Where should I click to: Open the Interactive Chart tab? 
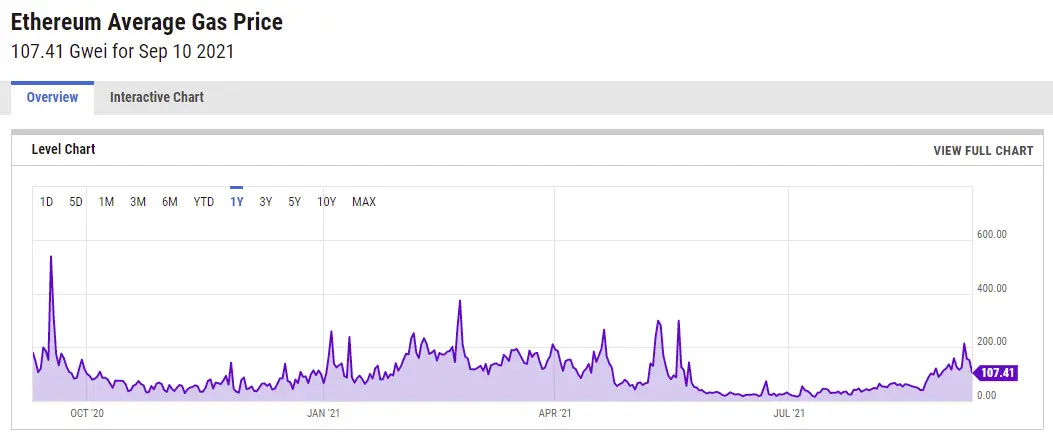pyautogui.click(x=156, y=97)
